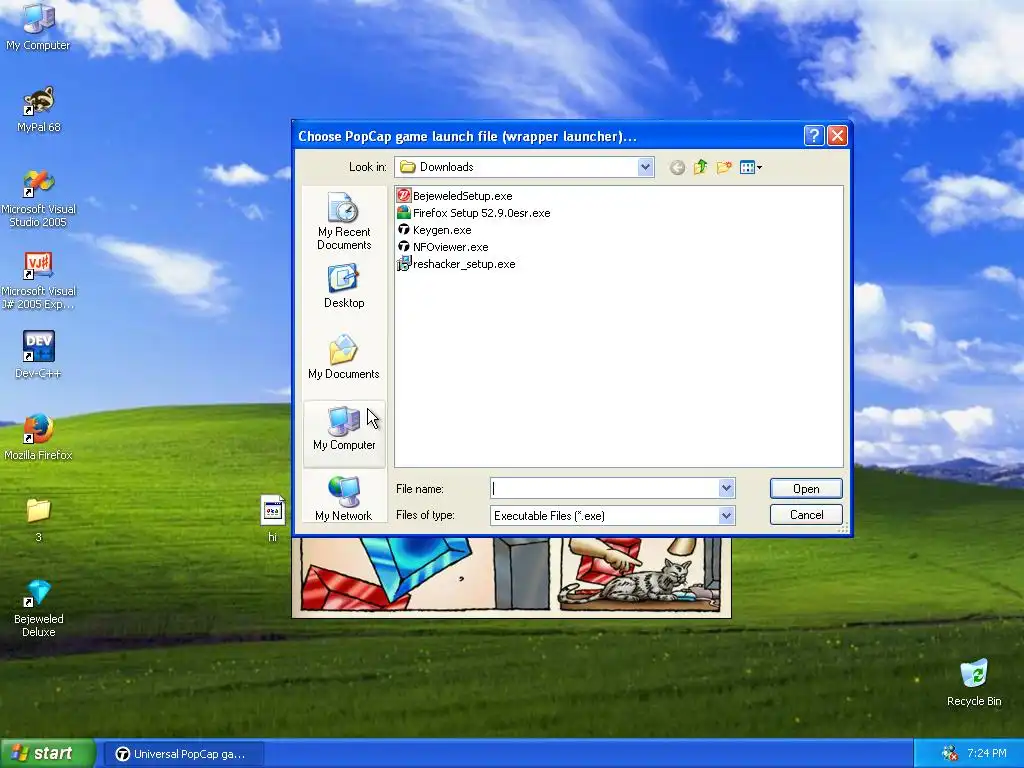Open the hi file on desktop
This screenshot has height=768, width=1024.
tap(272, 519)
